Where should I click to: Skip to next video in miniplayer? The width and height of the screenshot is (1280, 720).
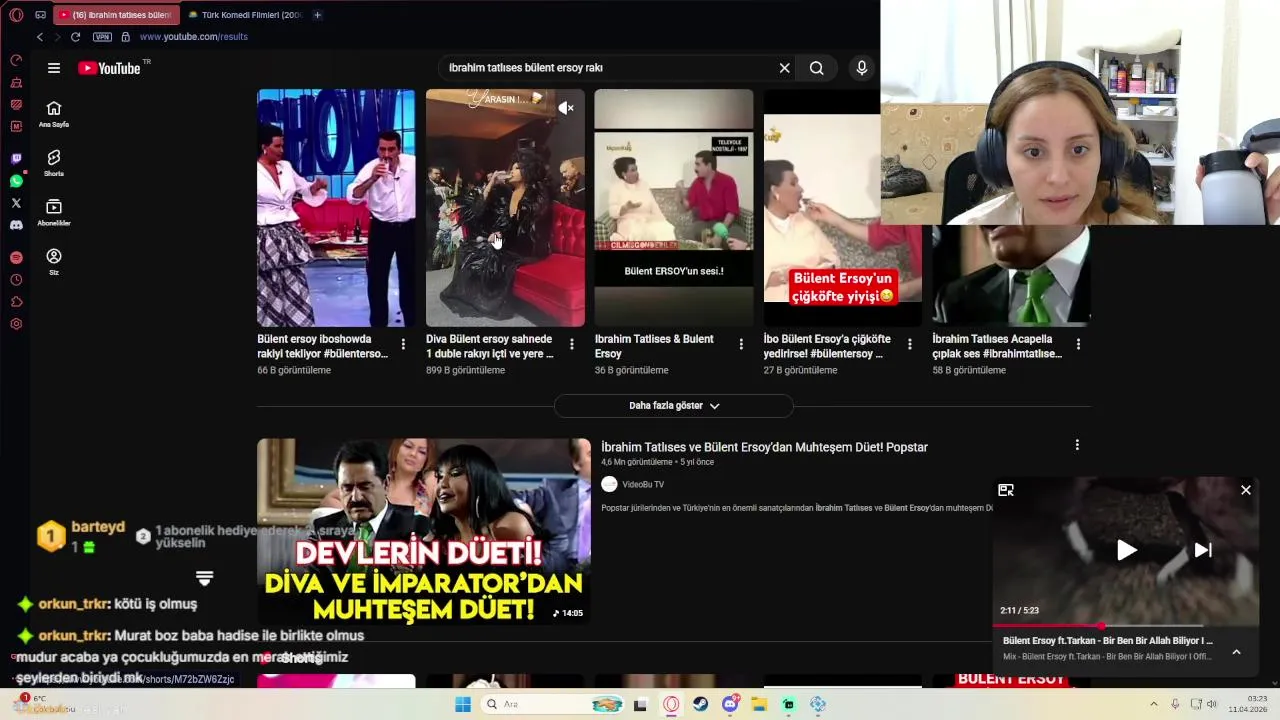tap(1203, 550)
